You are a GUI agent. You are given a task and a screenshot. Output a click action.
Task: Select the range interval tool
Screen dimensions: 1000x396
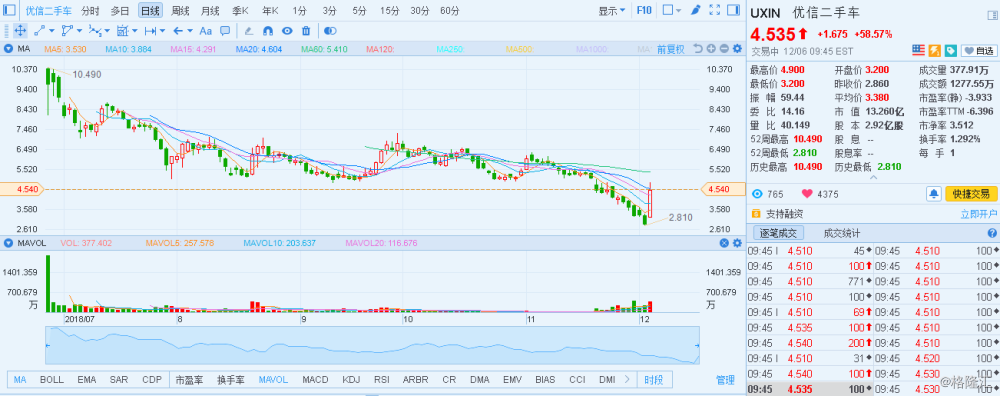pyautogui.click(x=150, y=31)
